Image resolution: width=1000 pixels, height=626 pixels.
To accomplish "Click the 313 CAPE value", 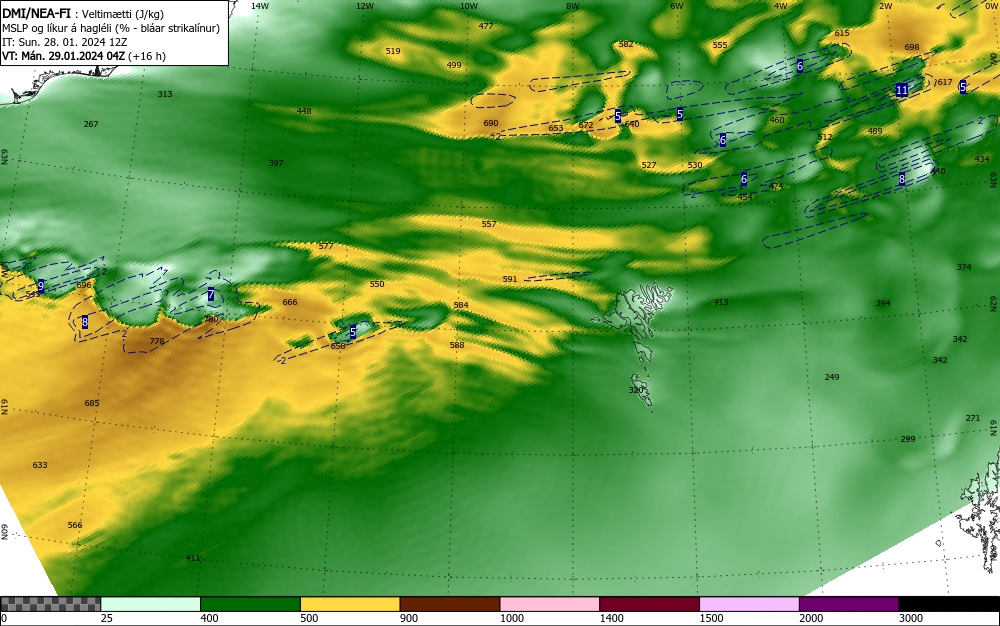I will 165,94.
